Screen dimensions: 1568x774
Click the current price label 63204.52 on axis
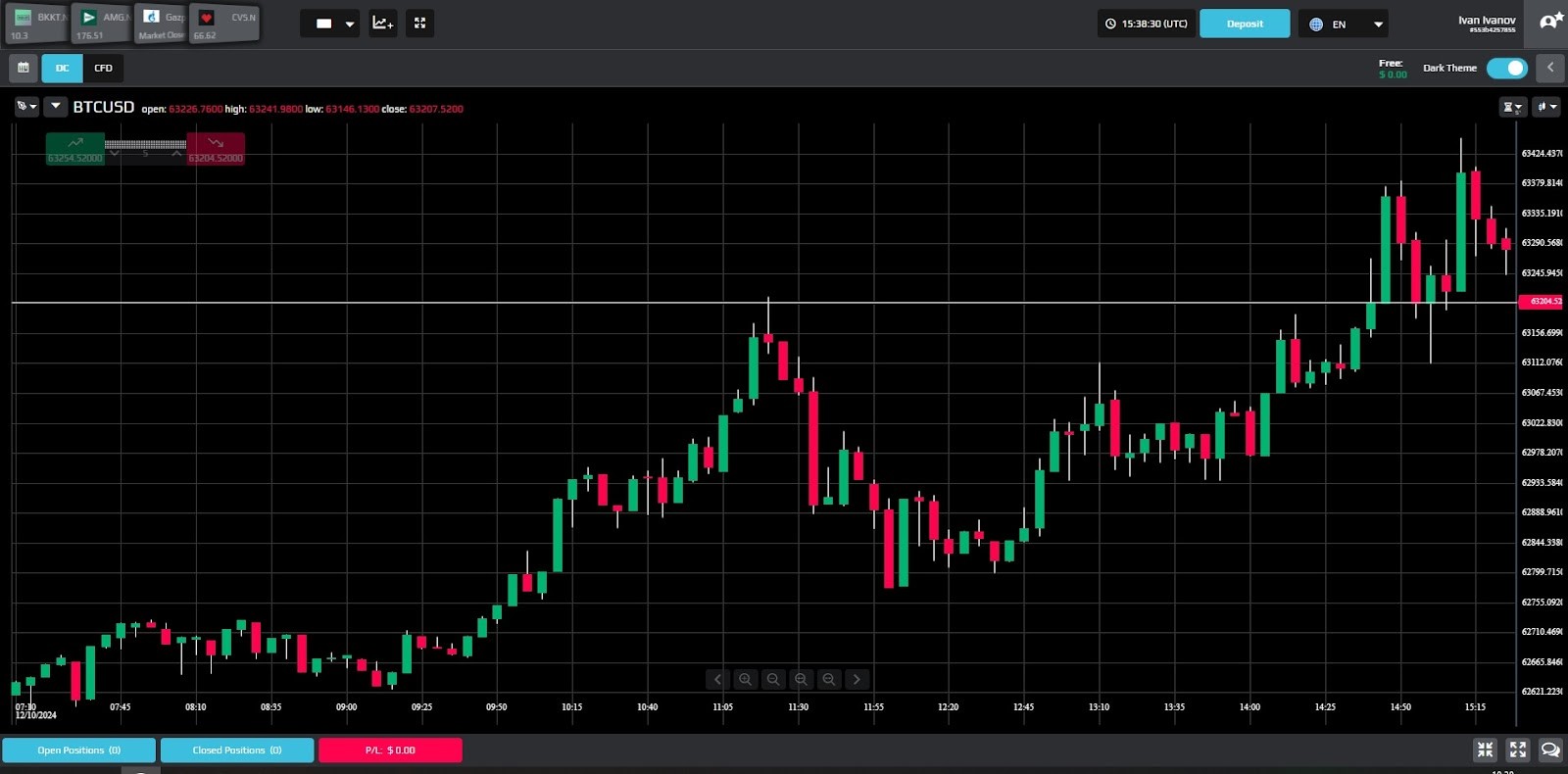[1541, 302]
